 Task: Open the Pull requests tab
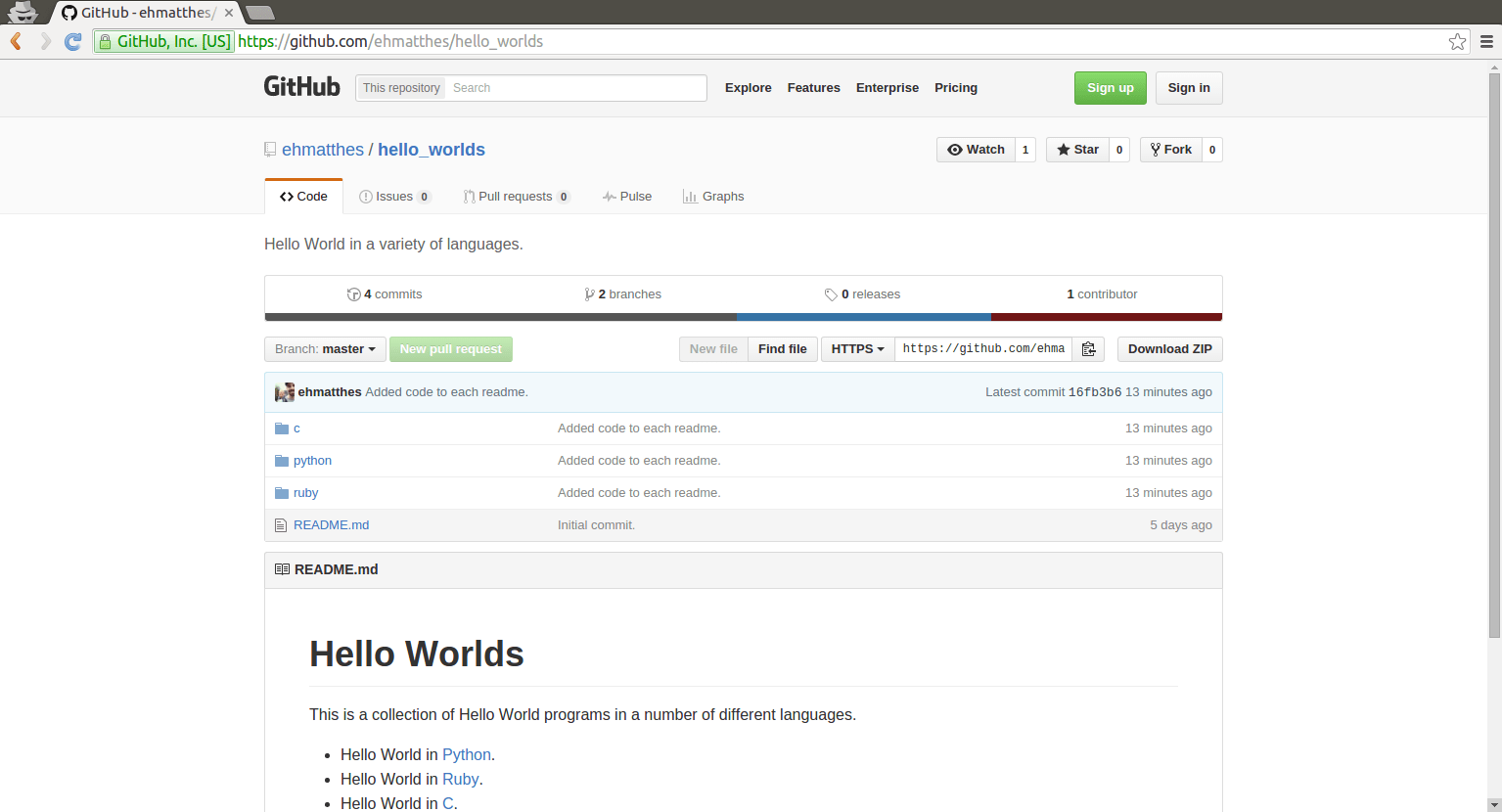point(517,197)
